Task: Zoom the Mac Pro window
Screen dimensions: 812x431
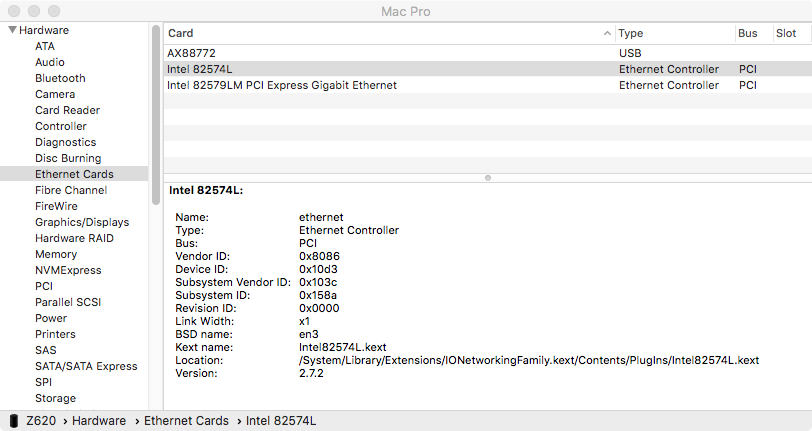Action: pyautogui.click(x=53, y=11)
